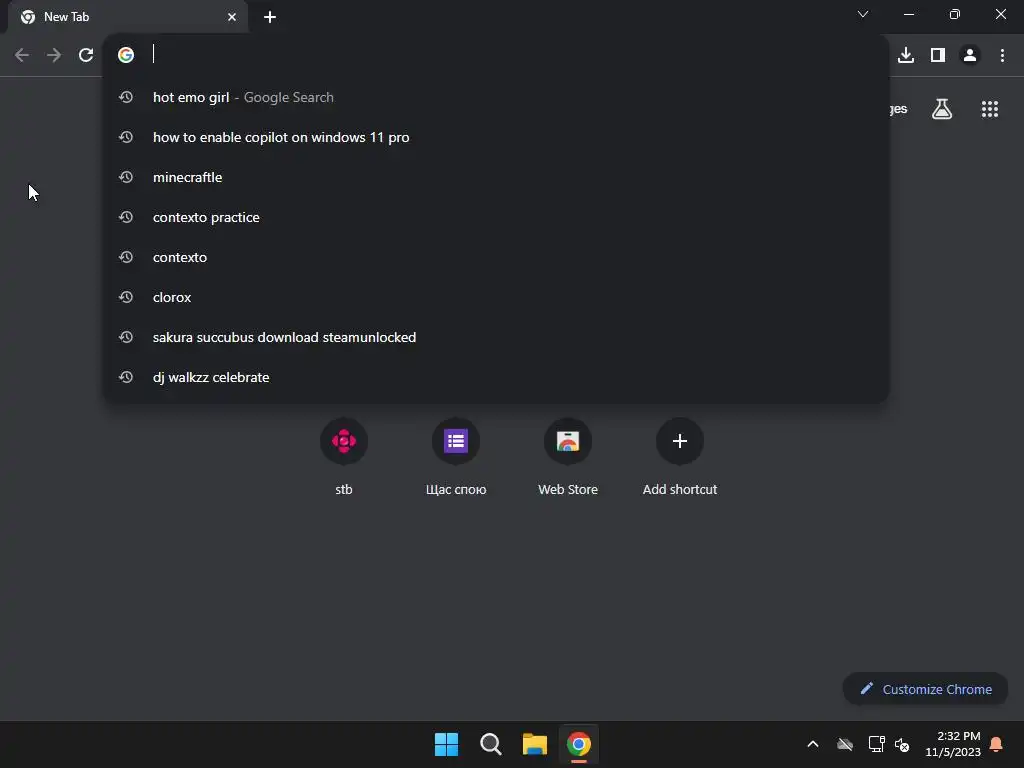
Task: Open the notification bell icon
Action: pos(997,744)
